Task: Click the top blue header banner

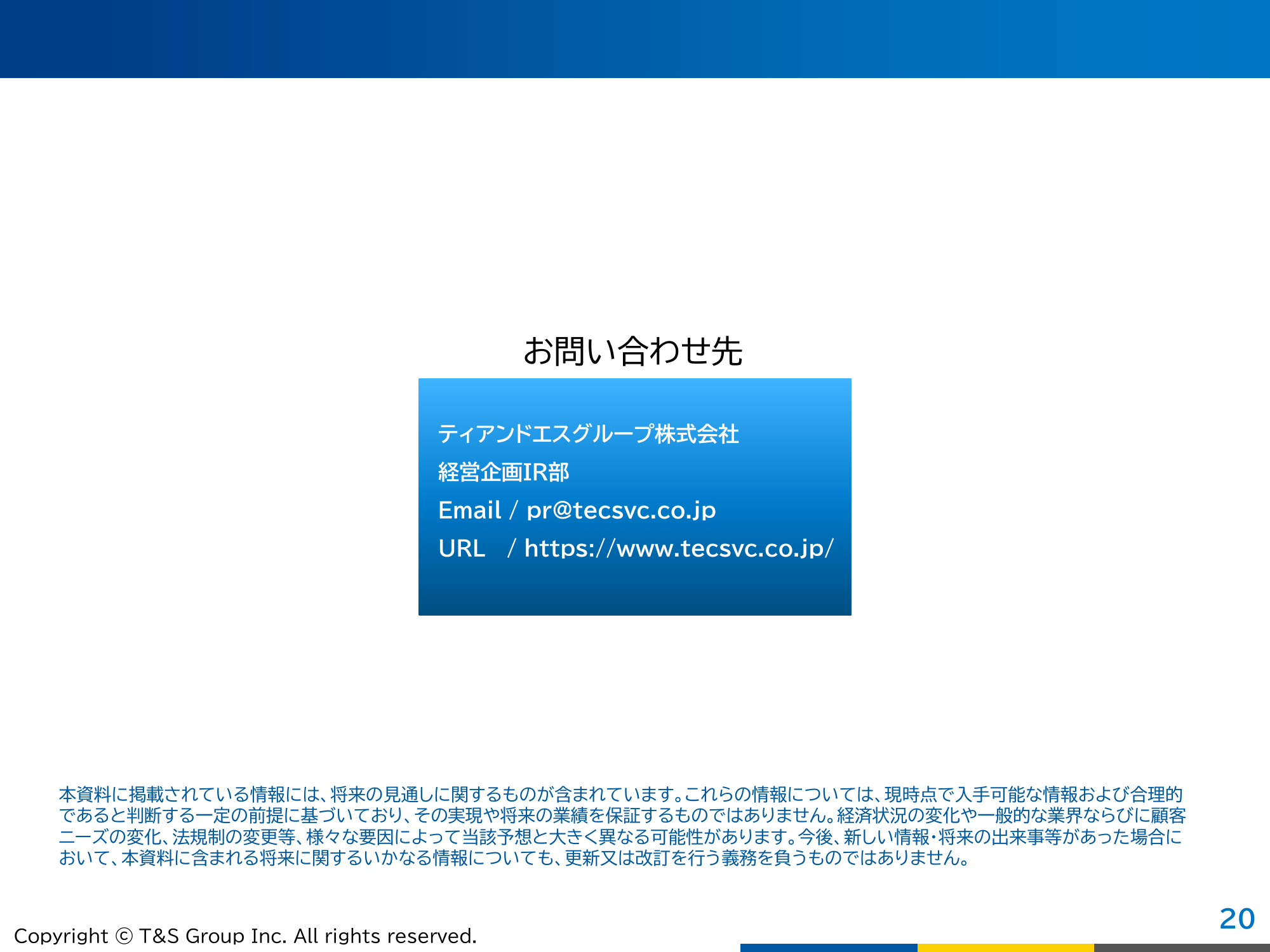Action: click(635, 38)
